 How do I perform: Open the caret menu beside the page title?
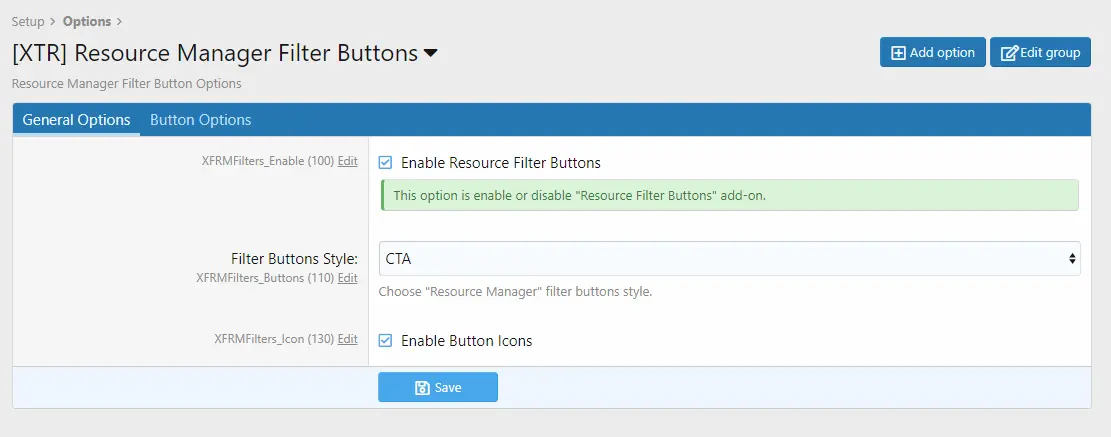[x=430, y=53]
